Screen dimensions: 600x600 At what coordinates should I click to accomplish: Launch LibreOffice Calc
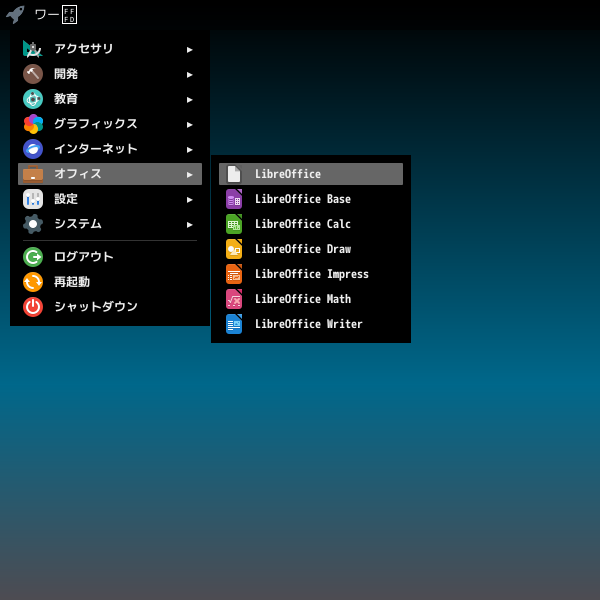pos(311,224)
